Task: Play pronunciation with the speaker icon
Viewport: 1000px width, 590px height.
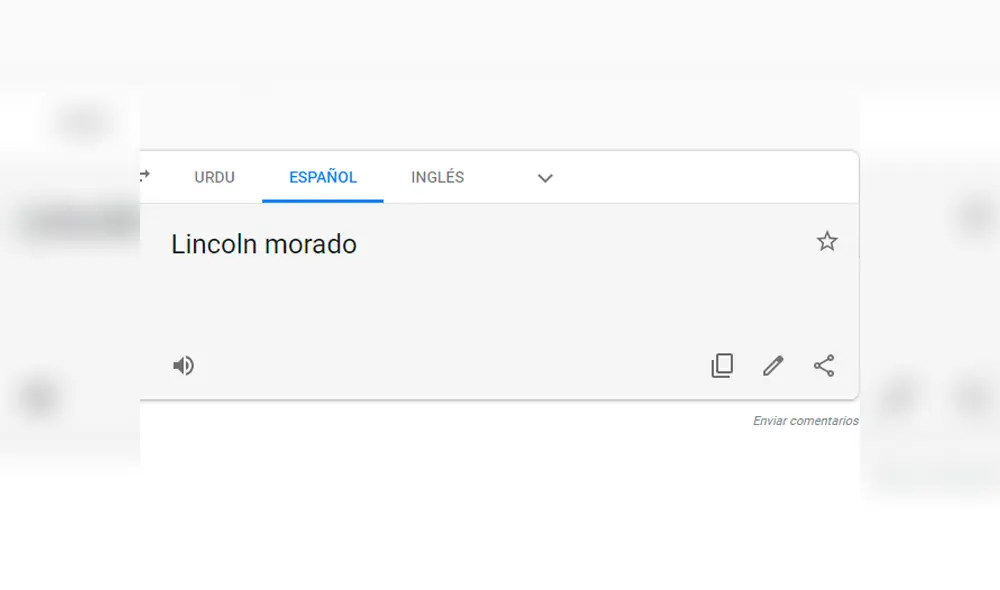Action: pyautogui.click(x=184, y=365)
